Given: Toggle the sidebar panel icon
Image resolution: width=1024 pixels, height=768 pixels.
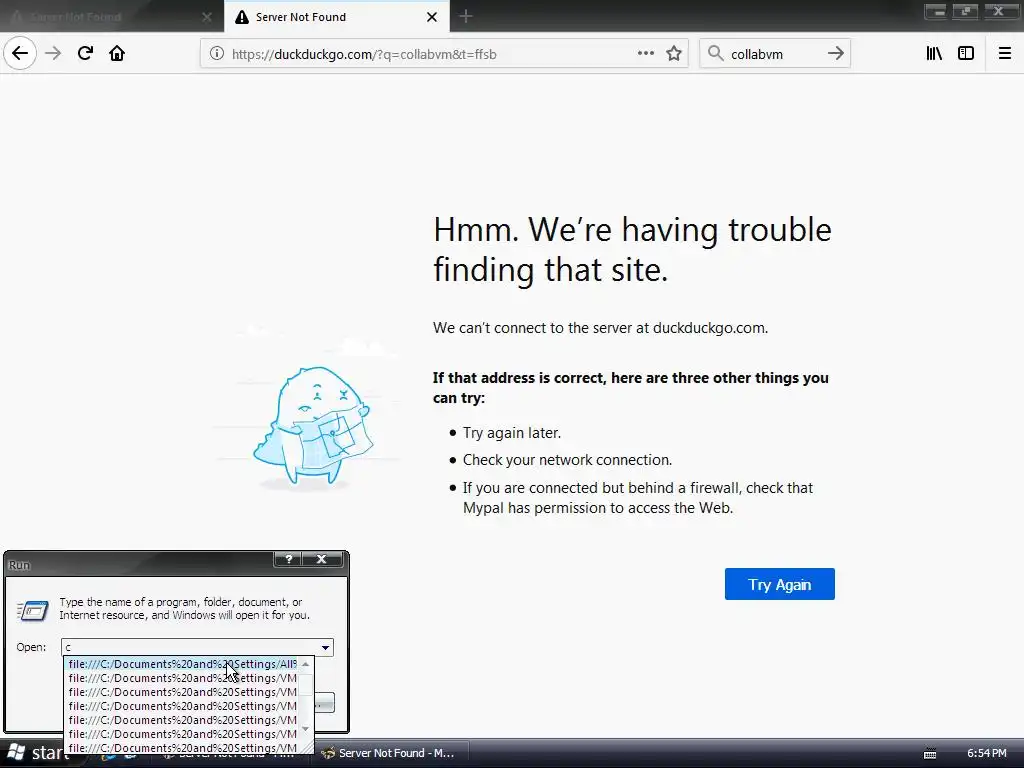Looking at the screenshot, I should click(x=966, y=54).
